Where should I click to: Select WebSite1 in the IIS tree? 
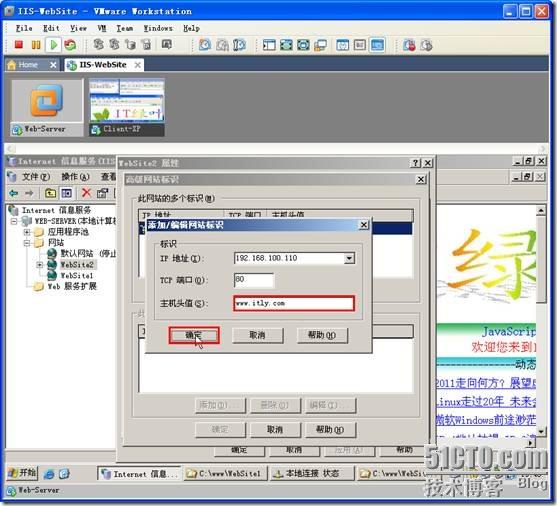pos(76,276)
